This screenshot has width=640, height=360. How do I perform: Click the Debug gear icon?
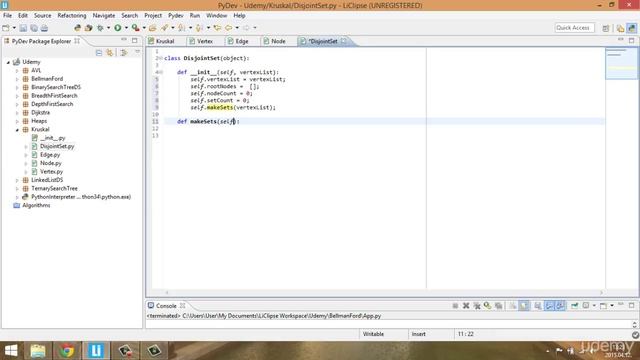click(x=100, y=28)
